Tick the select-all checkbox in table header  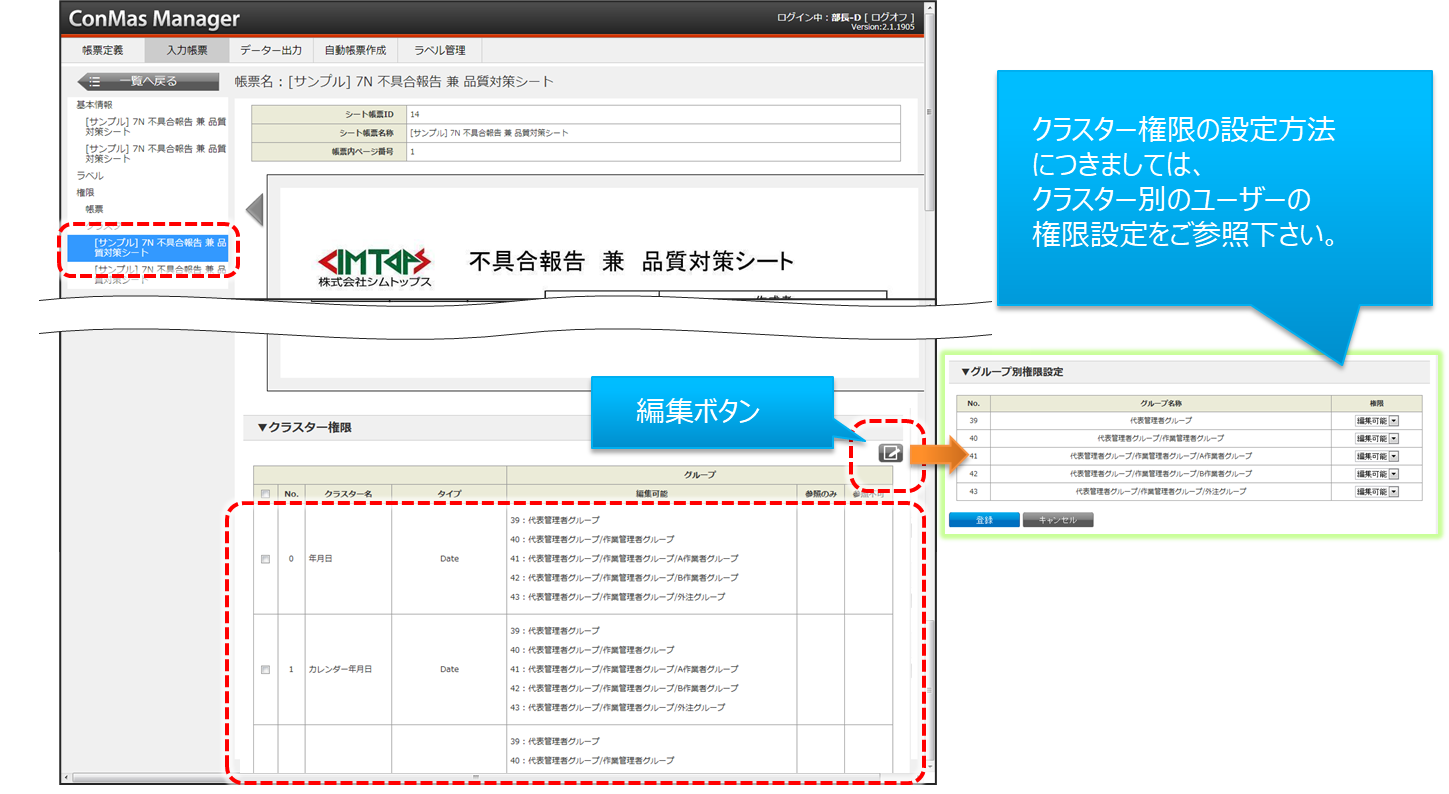(x=265, y=493)
